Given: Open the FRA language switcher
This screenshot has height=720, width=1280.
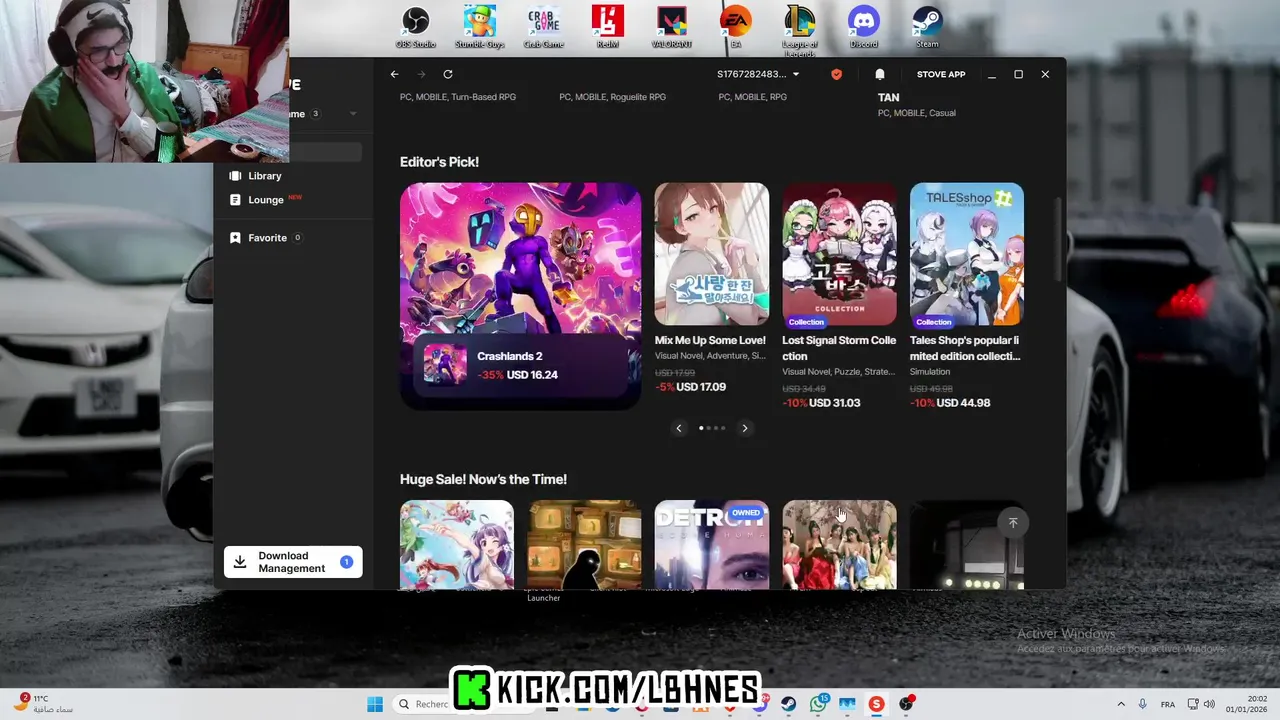Looking at the screenshot, I should point(1168,704).
